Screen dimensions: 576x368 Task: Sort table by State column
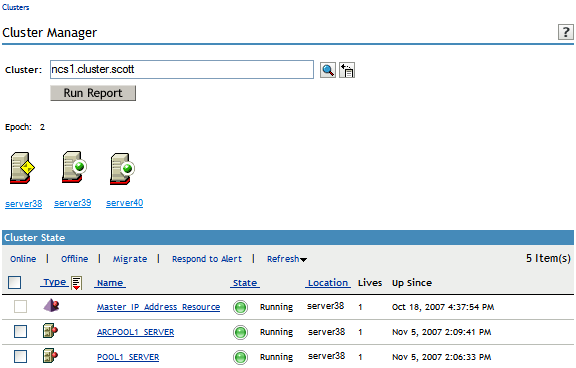pos(245,283)
